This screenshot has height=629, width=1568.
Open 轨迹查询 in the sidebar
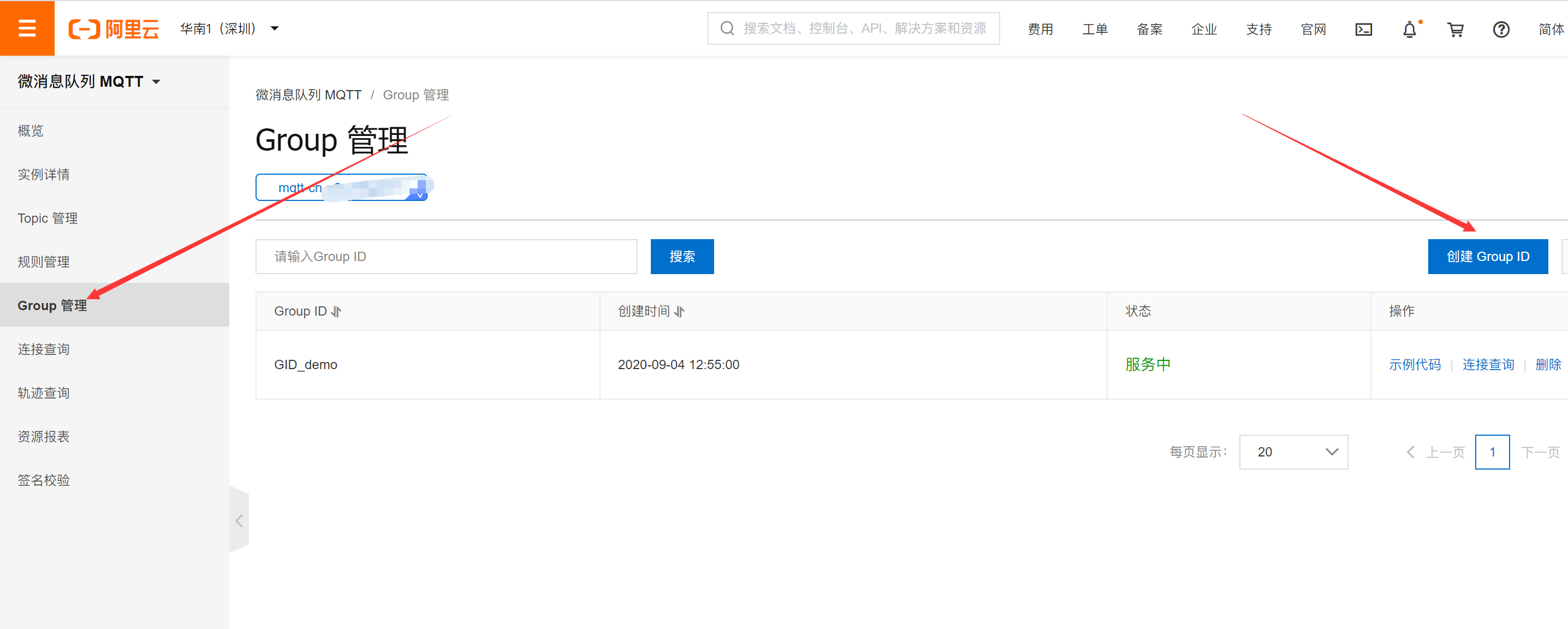click(43, 393)
